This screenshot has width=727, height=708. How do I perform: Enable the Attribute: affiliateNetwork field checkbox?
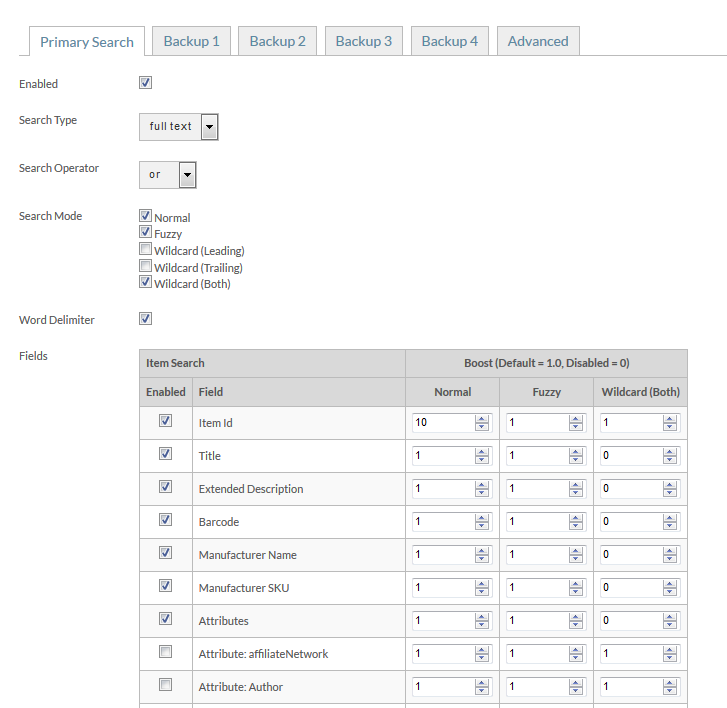click(x=166, y=651)
